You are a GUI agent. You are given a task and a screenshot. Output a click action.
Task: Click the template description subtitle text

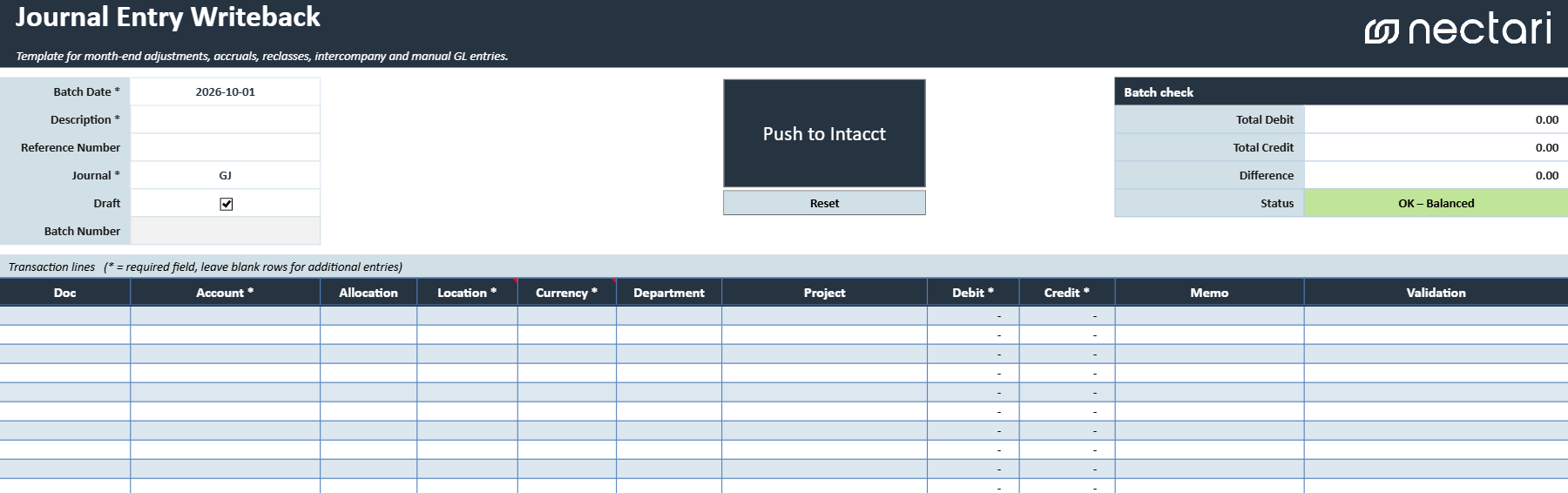pyautogui.click(x=261, y=56)
